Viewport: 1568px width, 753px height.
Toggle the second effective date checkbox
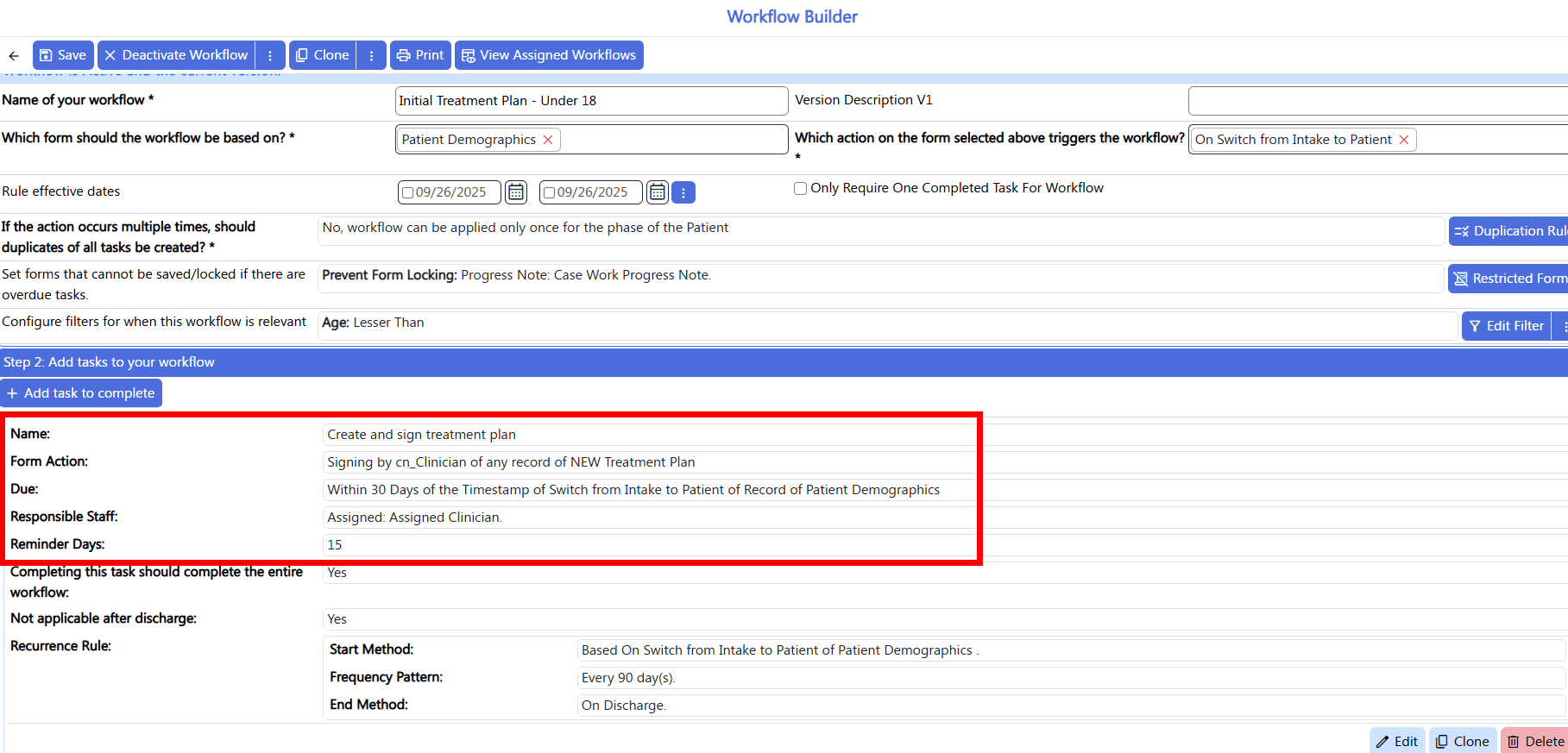coord(549,192)
